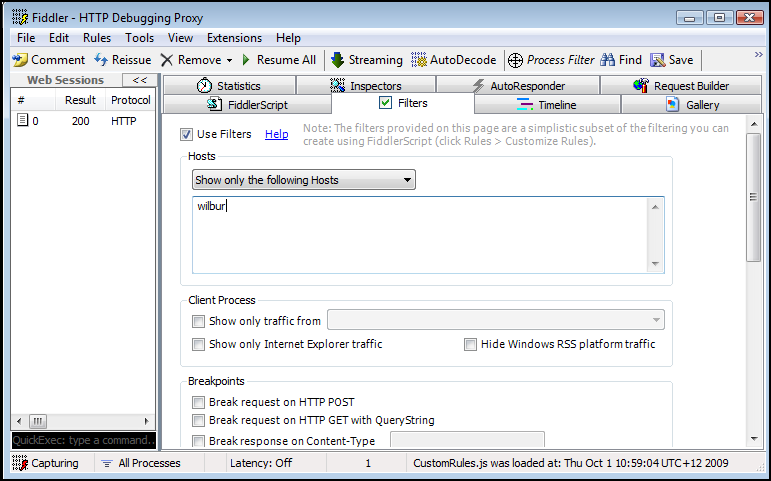The image size is (771, 481).
Task: Open the Rules menu
Action: (97, 38)
